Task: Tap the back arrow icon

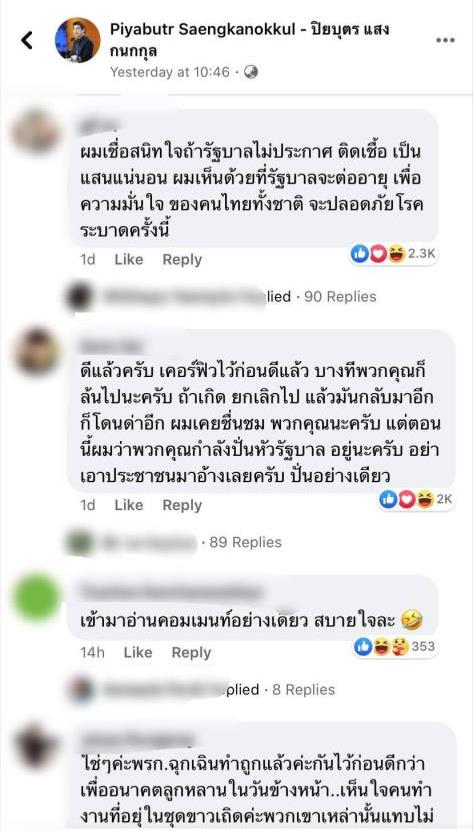Action: (27, 40)
